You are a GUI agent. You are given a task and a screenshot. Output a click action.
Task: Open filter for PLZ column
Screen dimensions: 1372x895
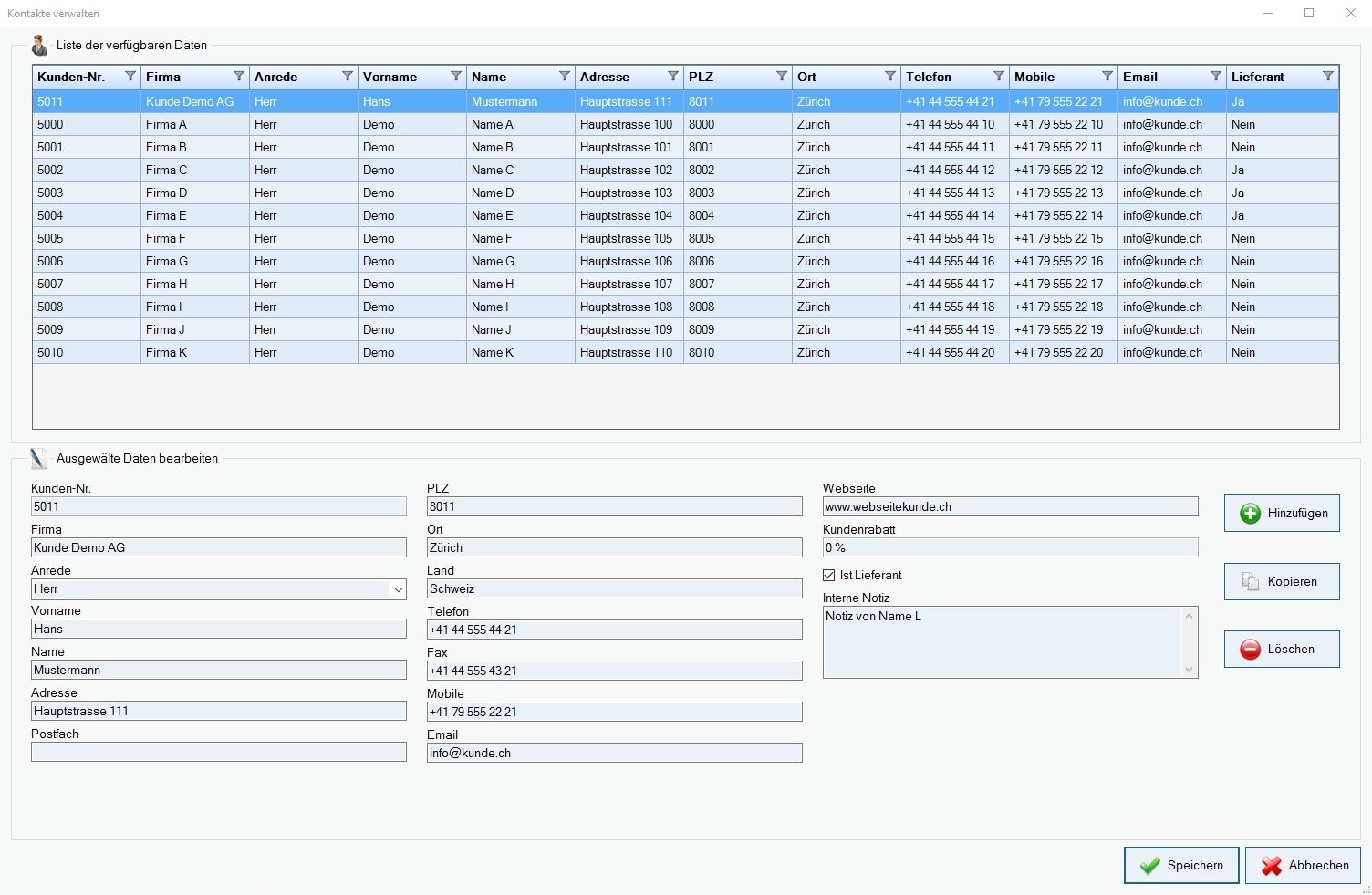[782, 76]
